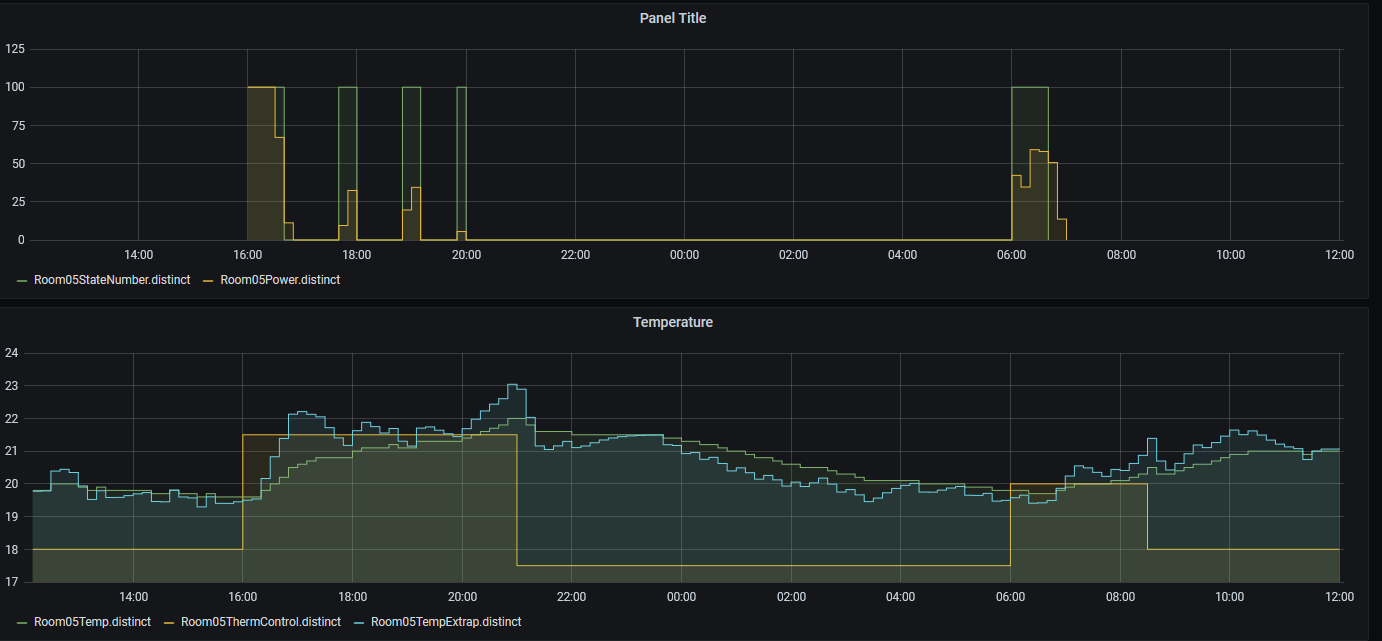
Task: Click the blue temperature spike near 08:30
Action: tap(1151, 439)
